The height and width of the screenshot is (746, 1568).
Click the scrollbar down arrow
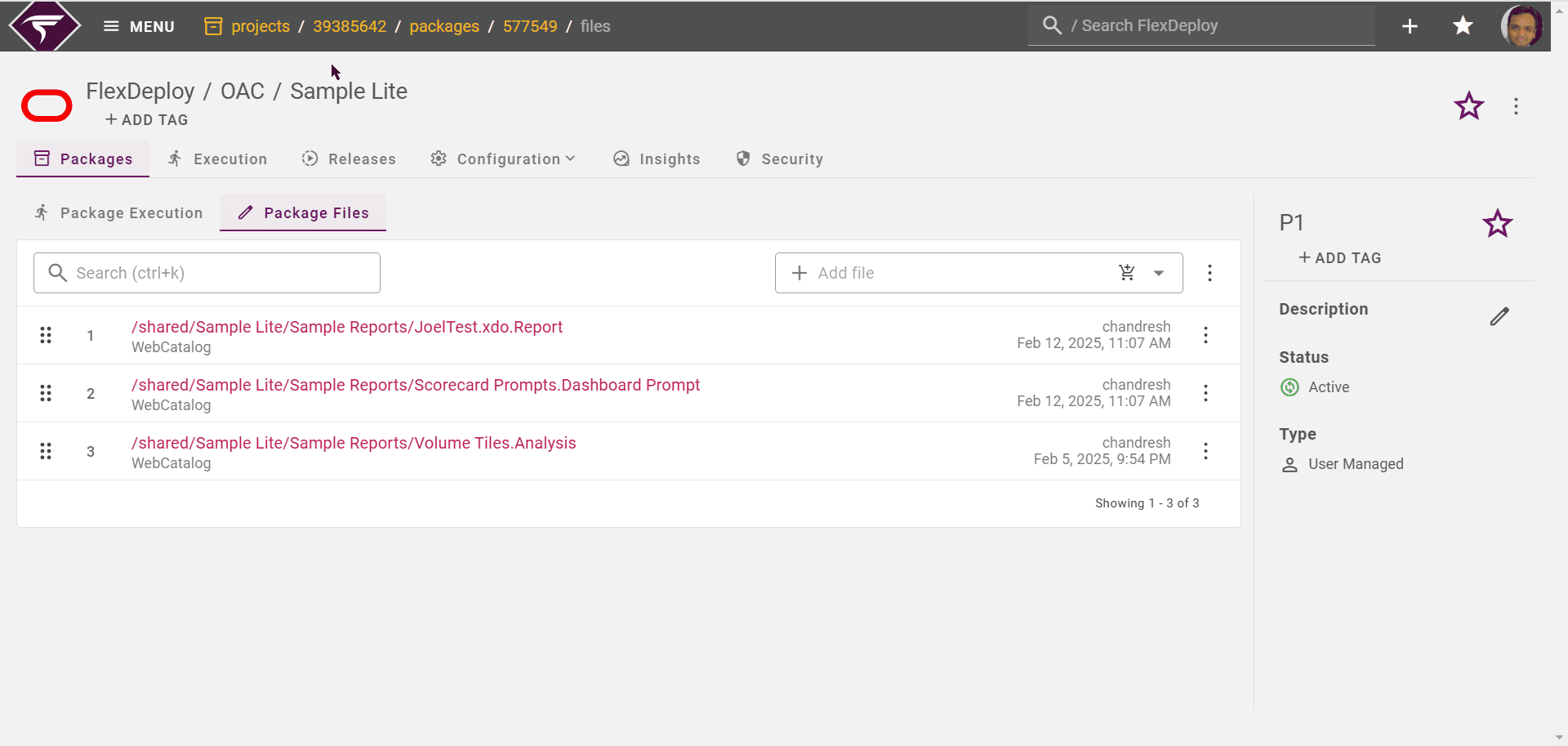(1559, 738)
